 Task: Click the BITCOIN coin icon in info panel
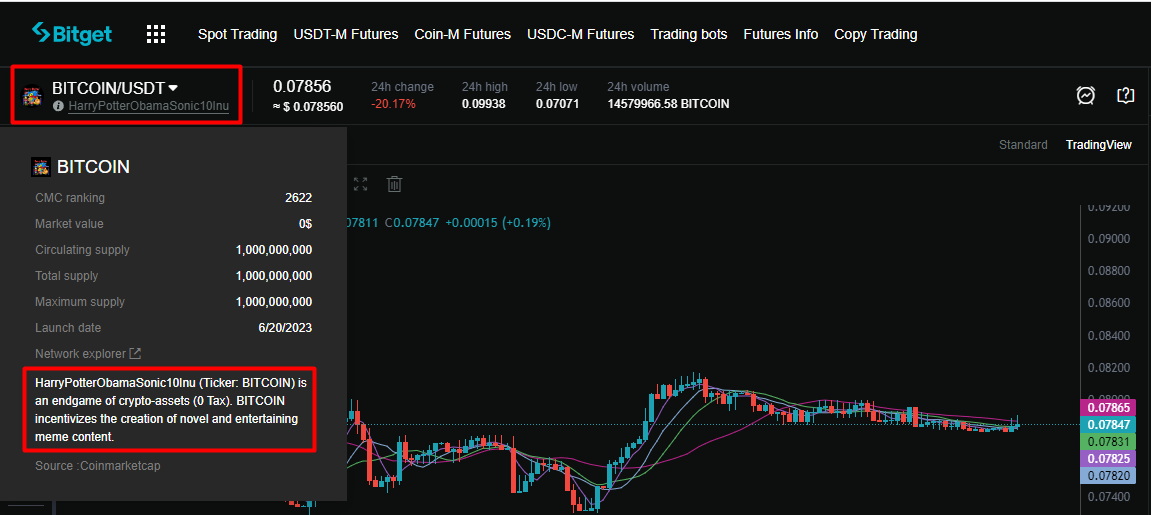[x=41, y=167]
